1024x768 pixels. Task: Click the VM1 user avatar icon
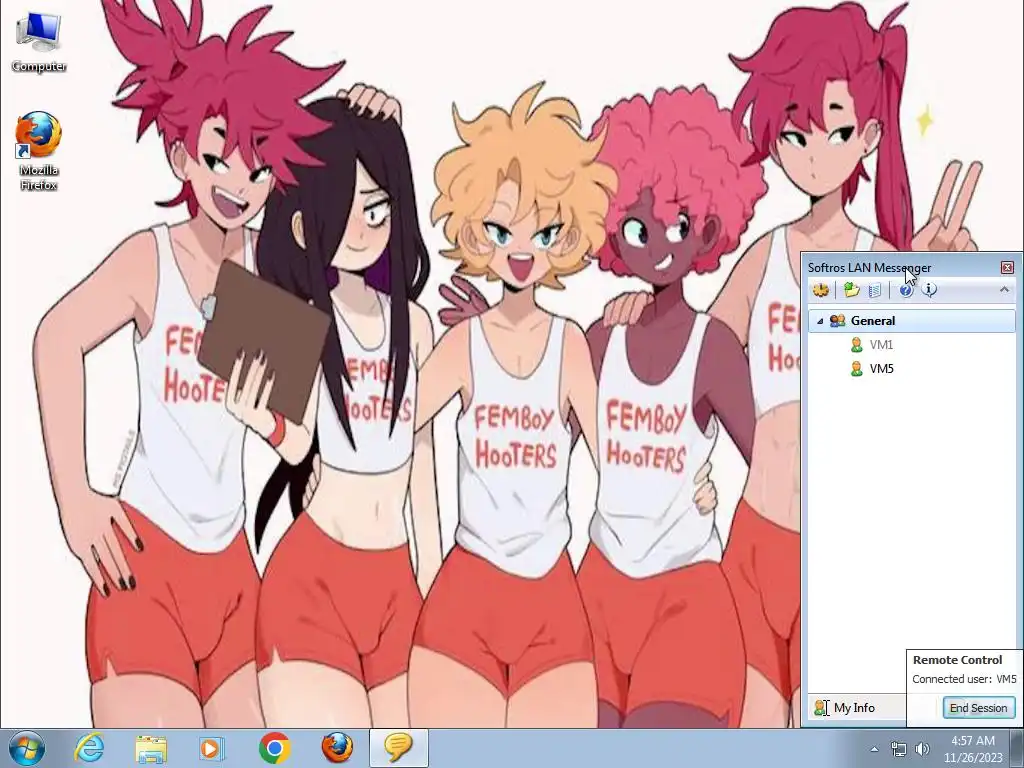856,345
